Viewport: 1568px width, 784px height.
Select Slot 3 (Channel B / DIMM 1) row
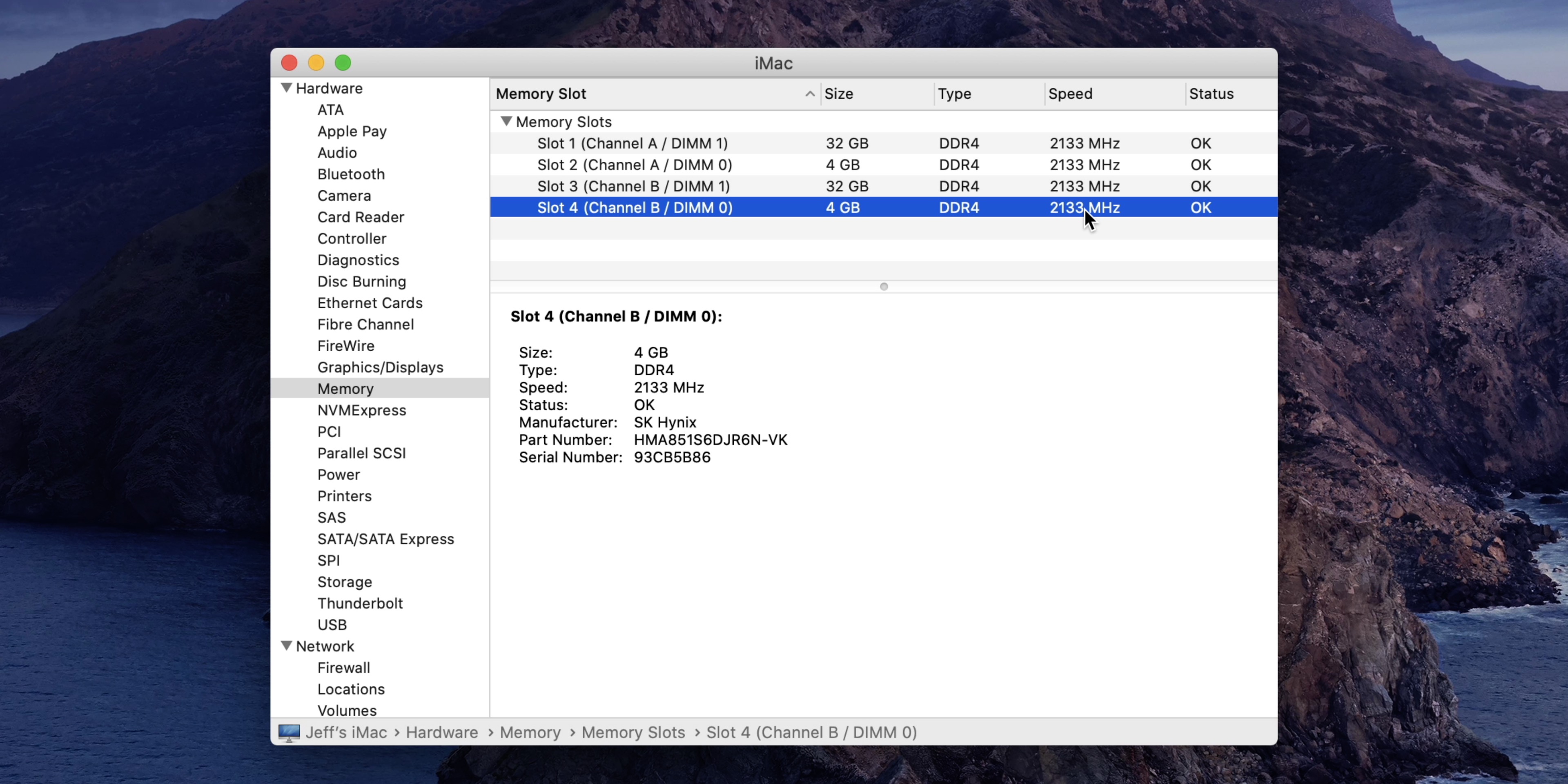[x=633, y=186]
